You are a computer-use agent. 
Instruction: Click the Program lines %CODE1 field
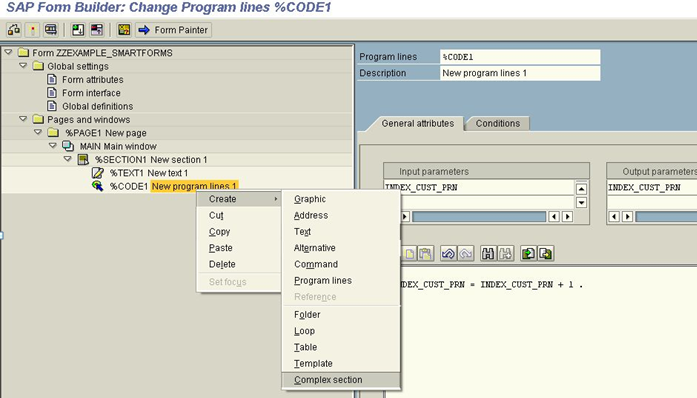[x=520, y=57]
